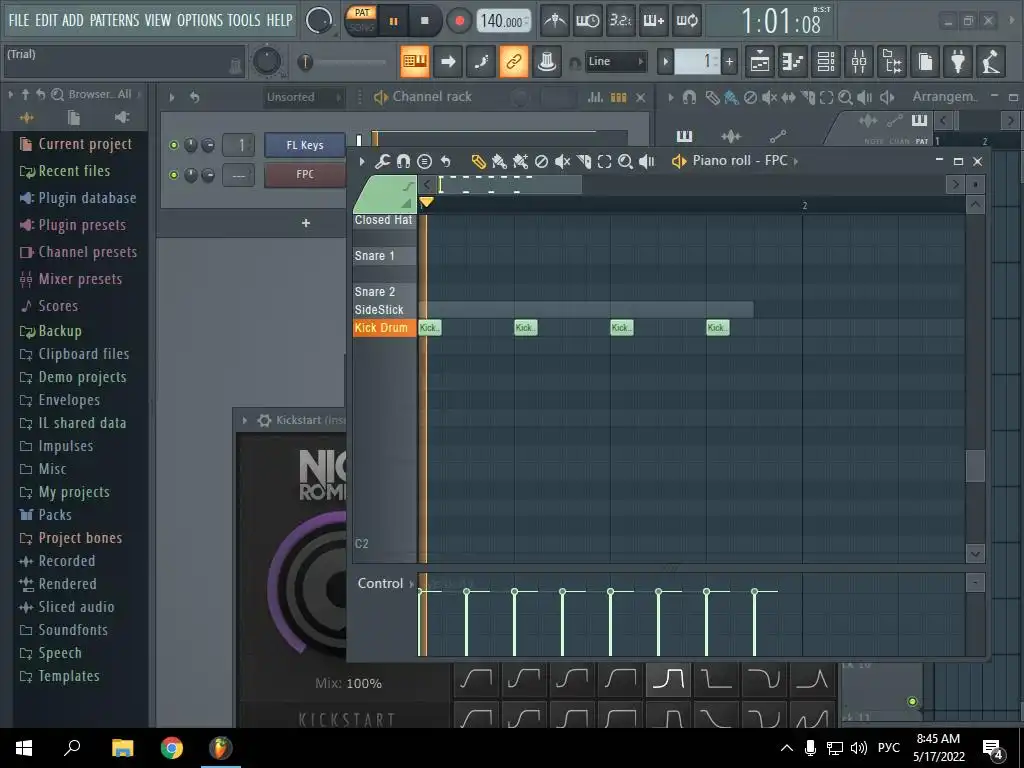Screen dimensions: 1024x768
Task: Toggle auto-scroll arrow button
Action: [x=447, y=61]
